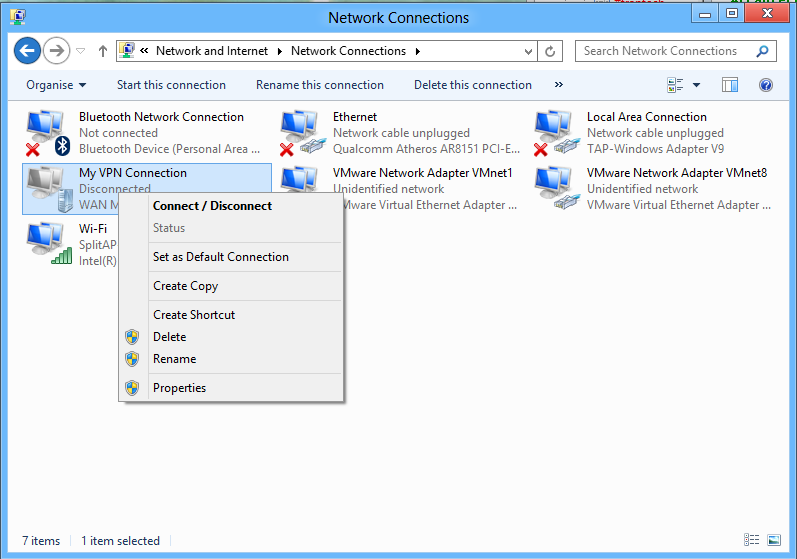Image resolution: width=797 pixels, height=559 pixels.
Task: Toggle the preview pane button
Action: (x=729, y=85)
